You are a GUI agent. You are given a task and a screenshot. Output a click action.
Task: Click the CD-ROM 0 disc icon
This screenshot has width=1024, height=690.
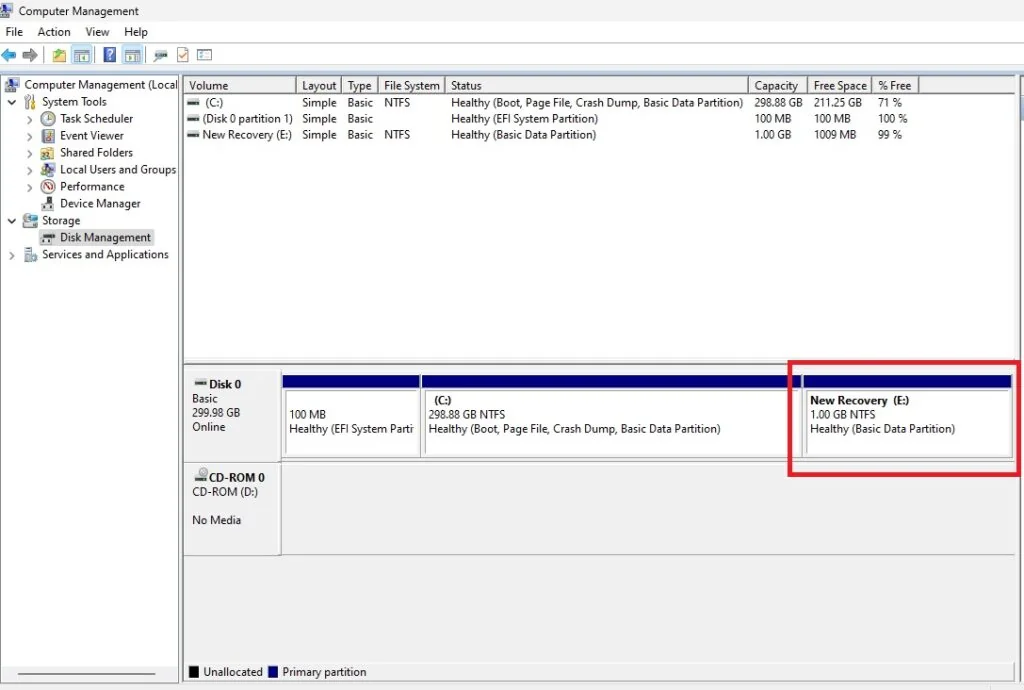tap(201, 475)
